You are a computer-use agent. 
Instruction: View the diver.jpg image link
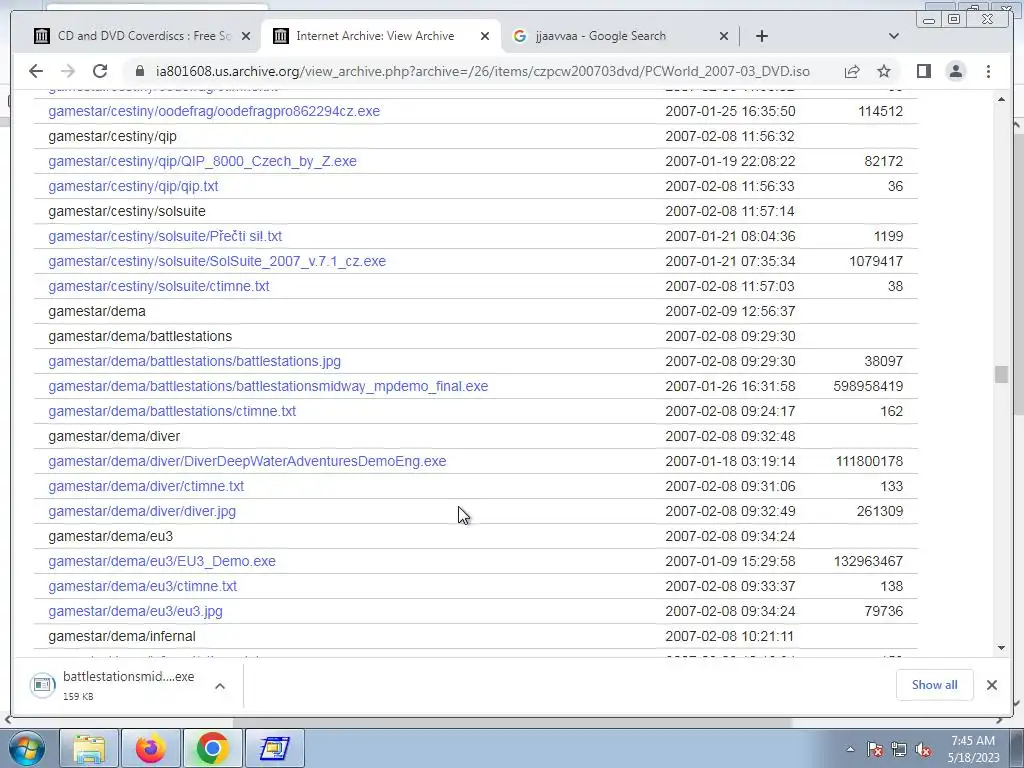[142, 511]
